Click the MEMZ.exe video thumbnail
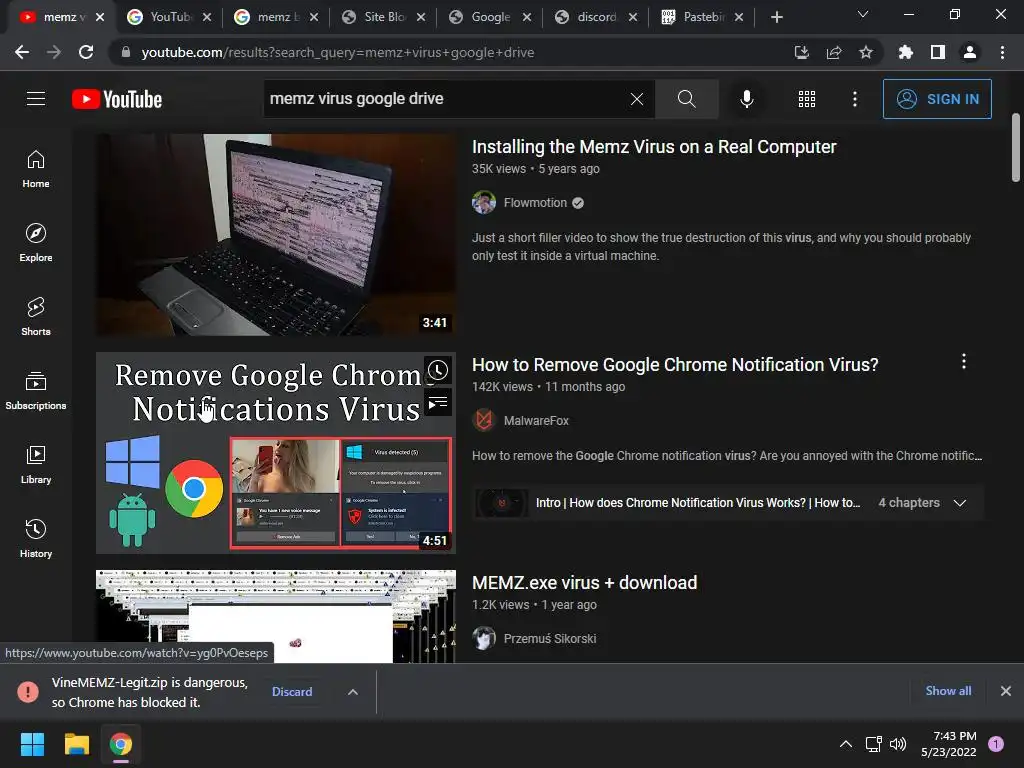The height and width of the screenshot is (768, 1024). [x=276, y=616]
